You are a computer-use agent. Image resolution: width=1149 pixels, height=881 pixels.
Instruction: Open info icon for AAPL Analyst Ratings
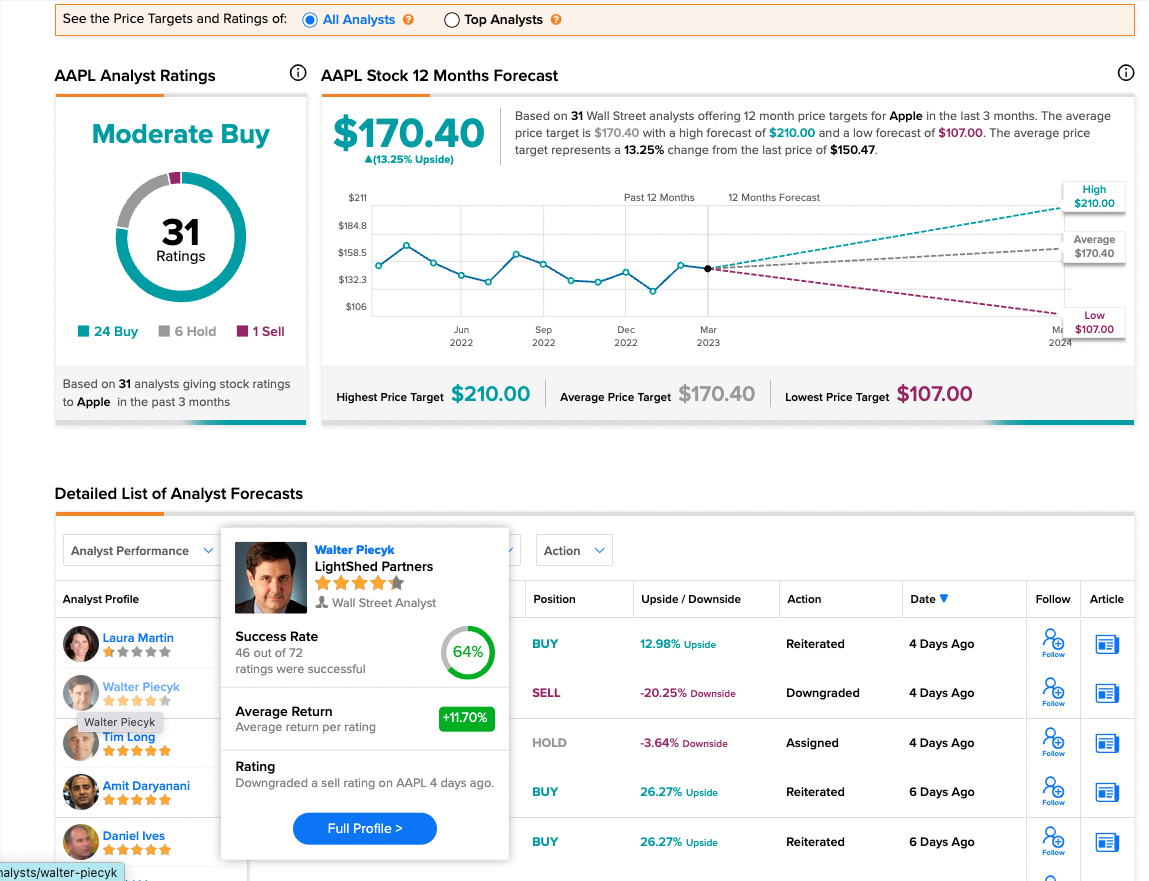(298, 73)
